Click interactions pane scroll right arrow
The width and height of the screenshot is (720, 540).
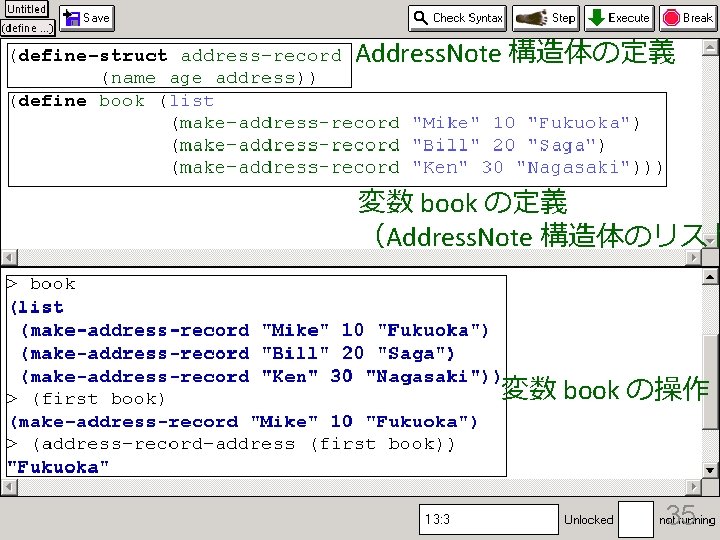(693, 487)
